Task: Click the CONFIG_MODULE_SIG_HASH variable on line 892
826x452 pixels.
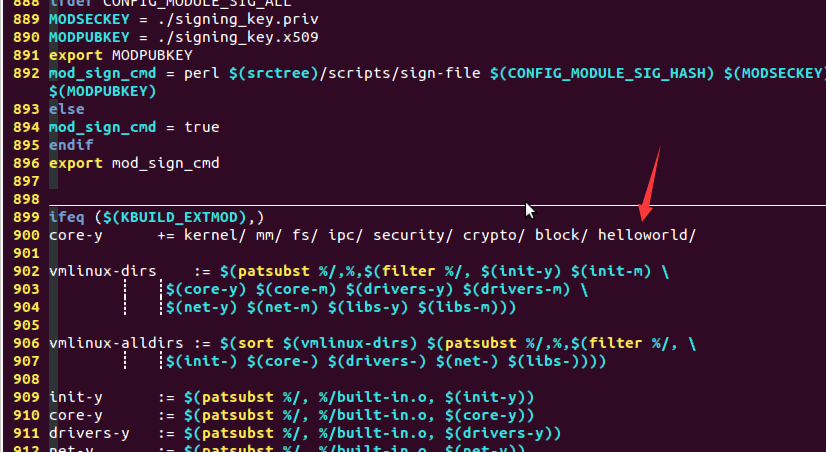Action: point(602,73)
